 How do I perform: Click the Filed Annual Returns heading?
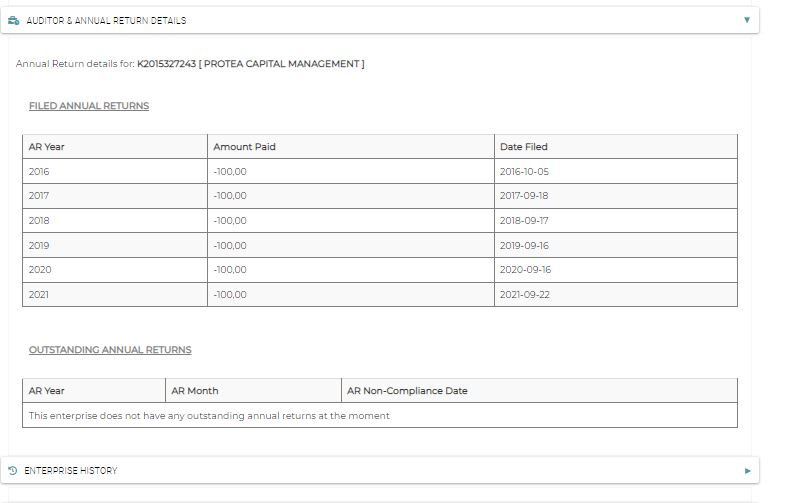click(89, 105)
